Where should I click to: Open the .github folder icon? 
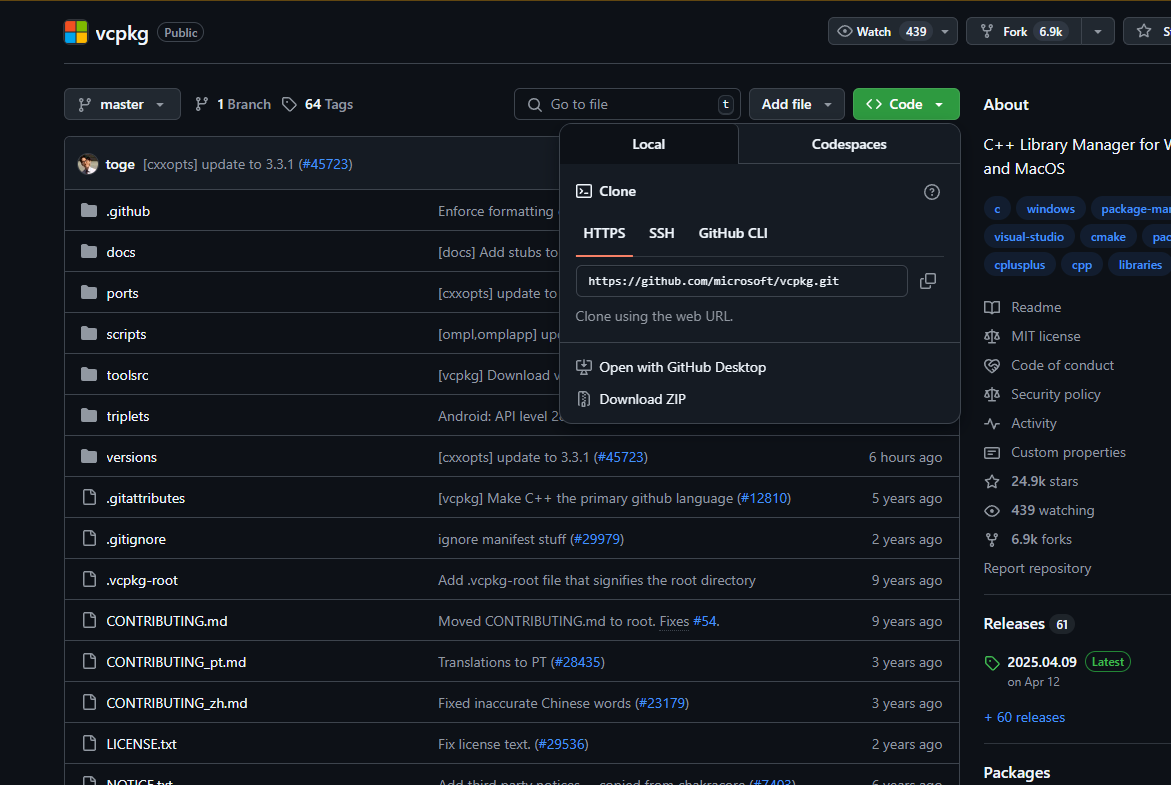pos(89,211)
